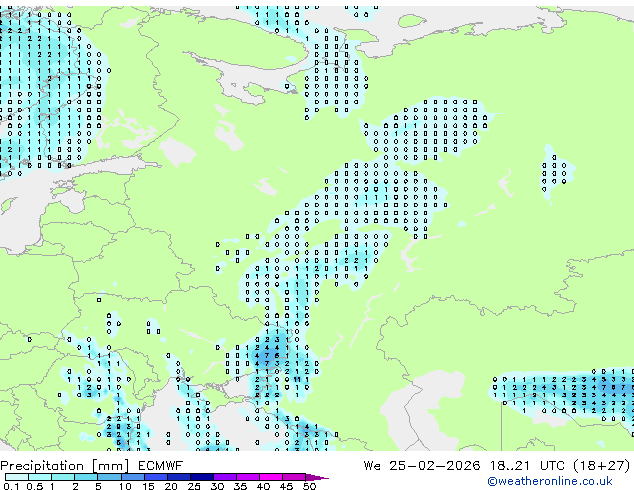The image size is (634, 490).
Task: Click the 'Precipitation' title word
Action: click(42, 466)
